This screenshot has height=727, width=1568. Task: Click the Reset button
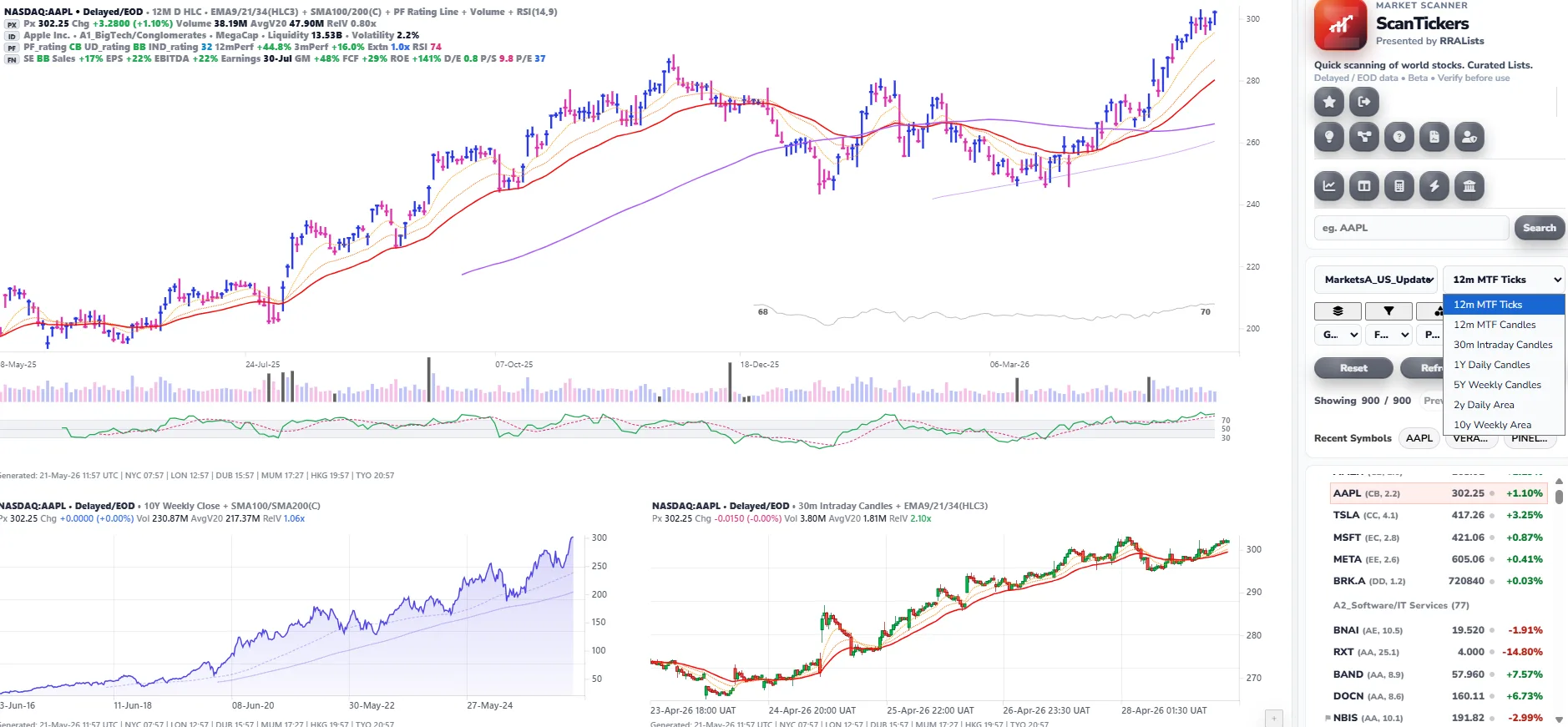pyautogui.click(x=1353, y=368)
